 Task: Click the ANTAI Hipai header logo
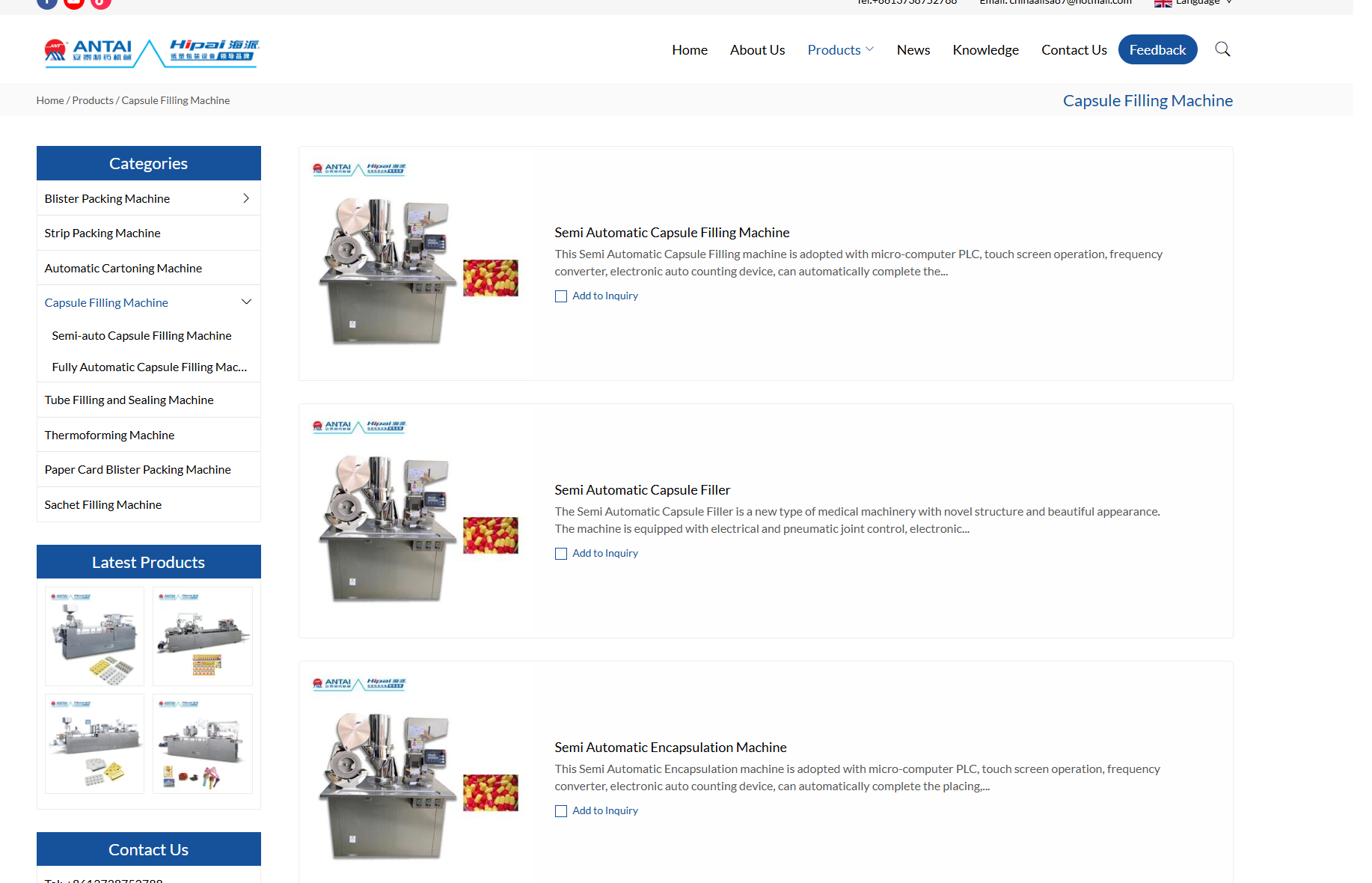click(152, 52)
